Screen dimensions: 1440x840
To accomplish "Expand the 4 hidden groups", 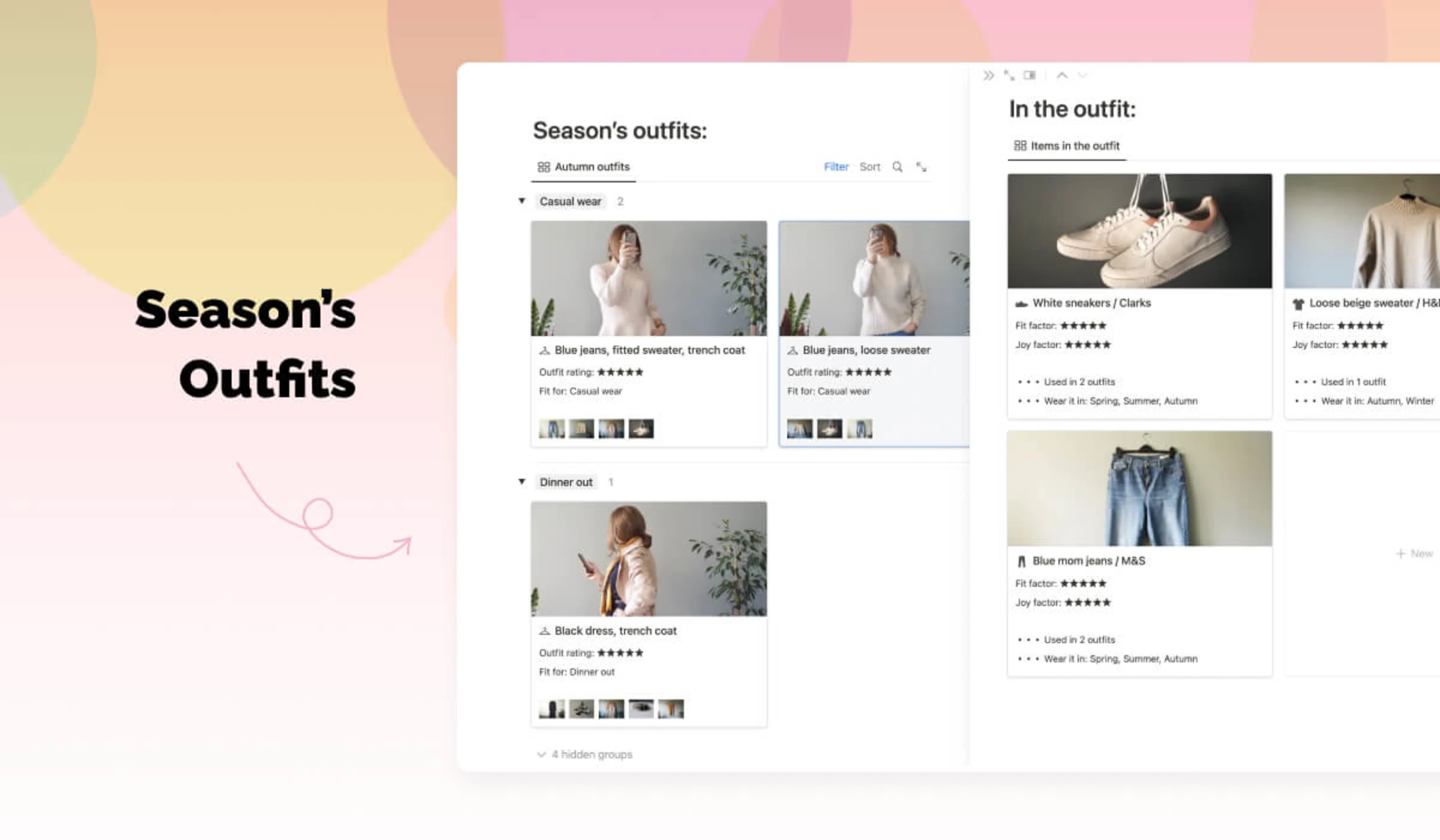I will [583, 754].
